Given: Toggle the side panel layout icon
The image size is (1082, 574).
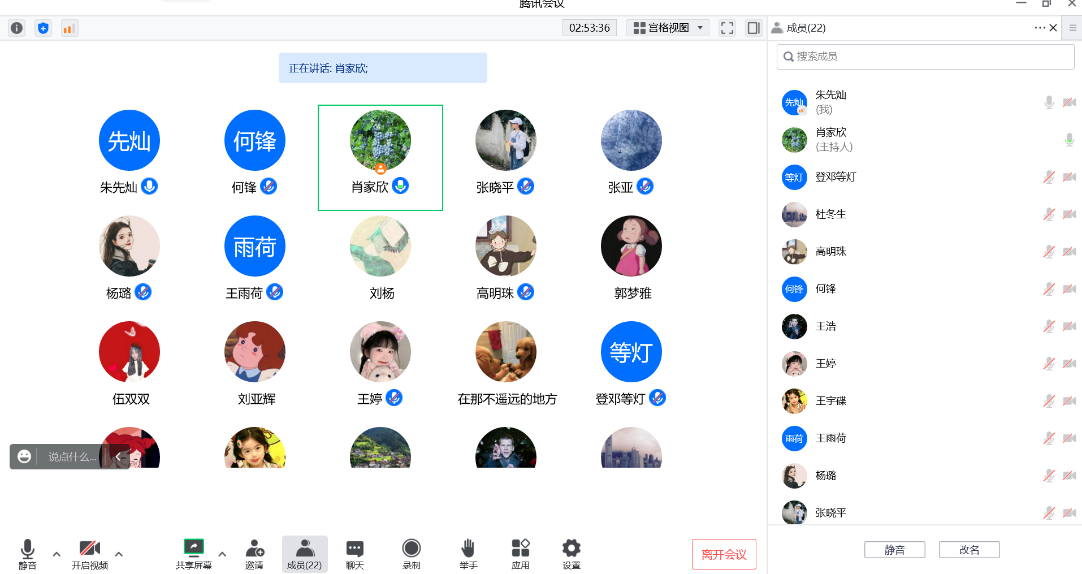Looking at the screenshot, I should pyautogui.click(x=753, y=28).
